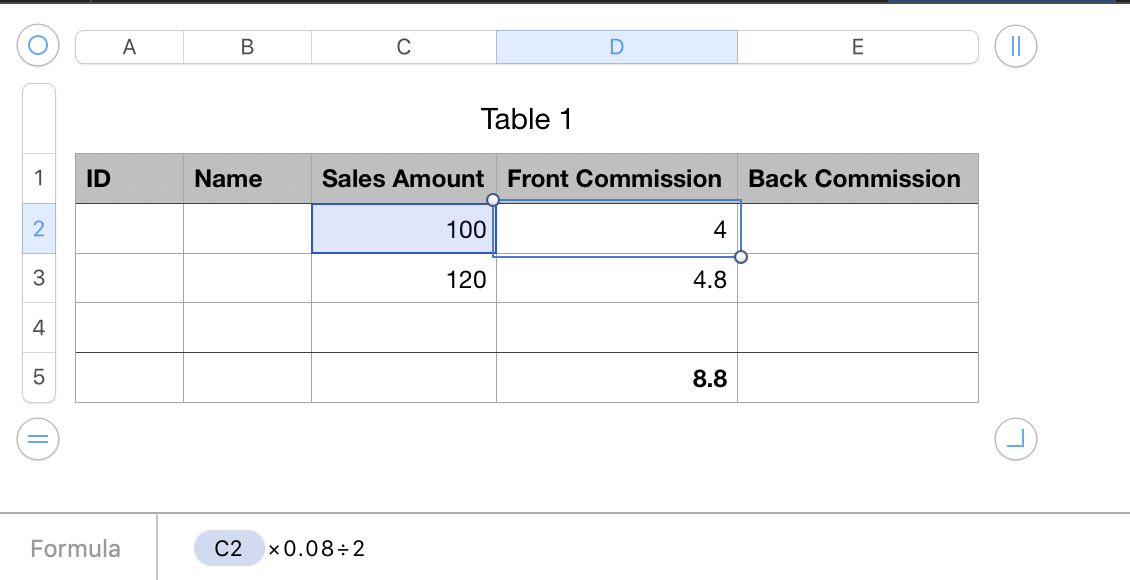1130x580 pixels.
Task: Click the Name header cell
Action: [247, 179]
